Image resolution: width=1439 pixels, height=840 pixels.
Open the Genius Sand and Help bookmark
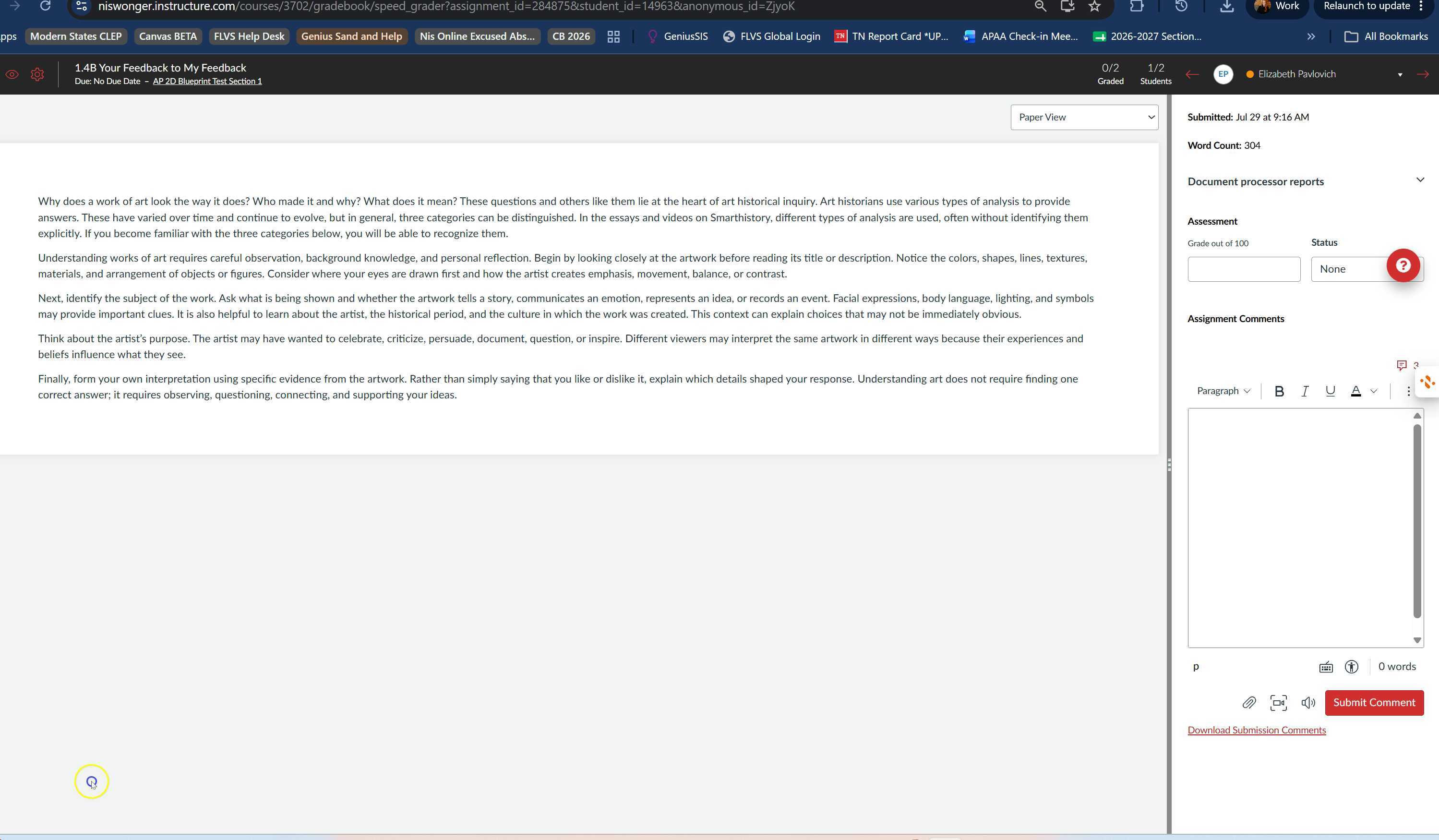point(352,36)
